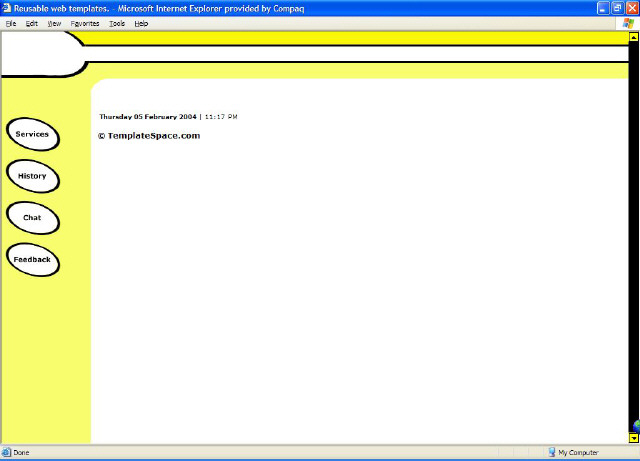This screenshot has width=640, height=461.
Task: Click the date and time text
Action: tap(168, 117)
